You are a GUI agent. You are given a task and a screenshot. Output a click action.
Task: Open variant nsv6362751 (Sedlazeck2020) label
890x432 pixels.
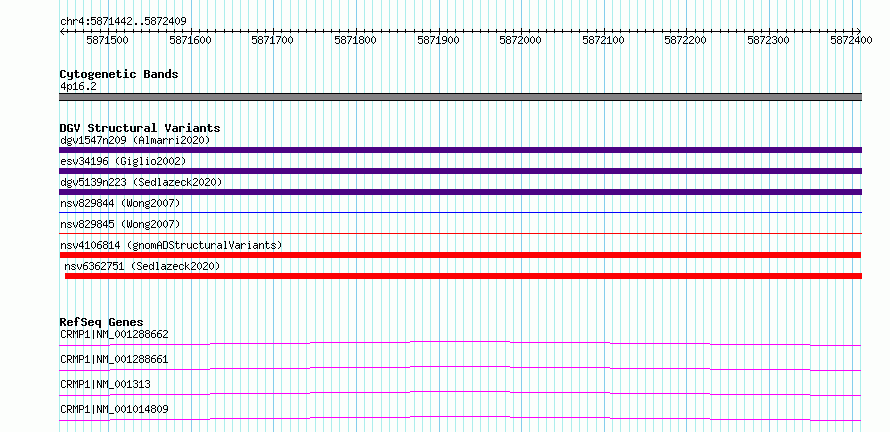(x=142, y=266)
